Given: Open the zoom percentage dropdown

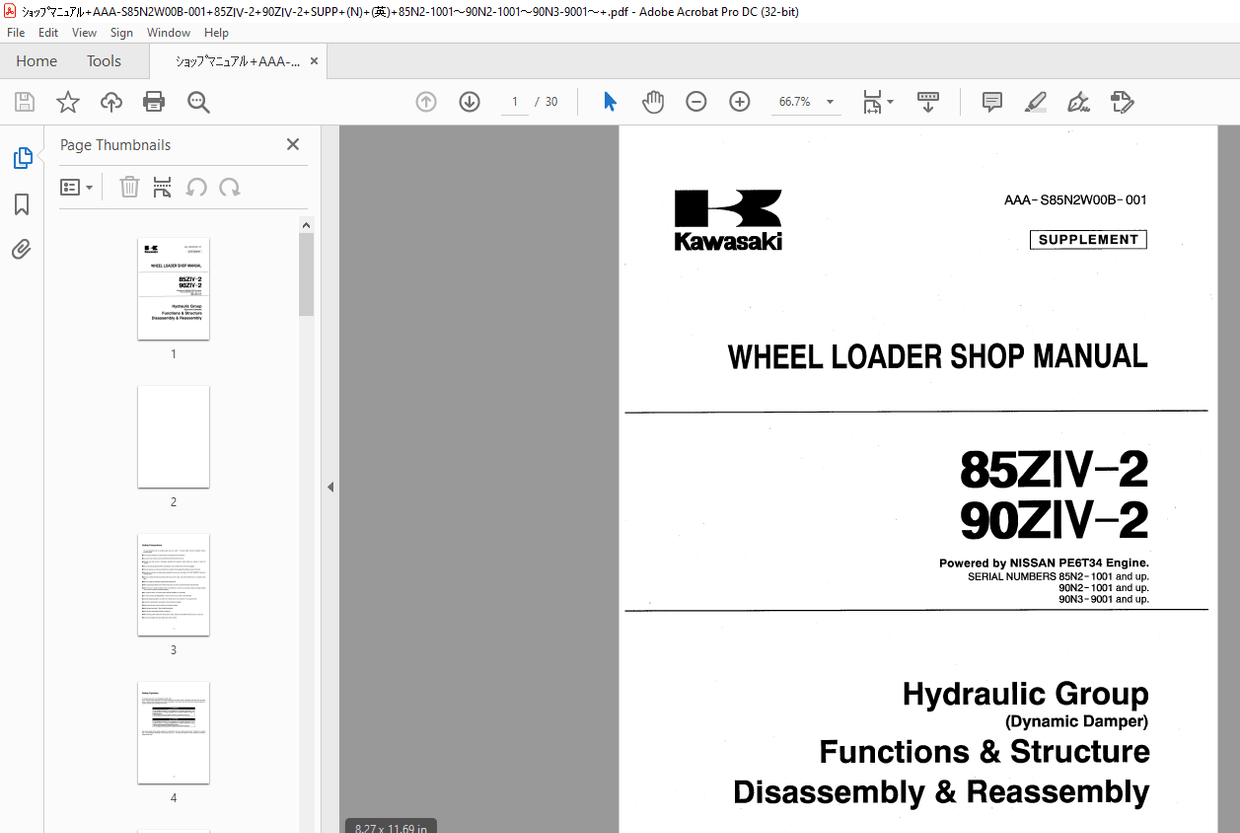Looking at the screenshot, I should [x=829, y=101].
